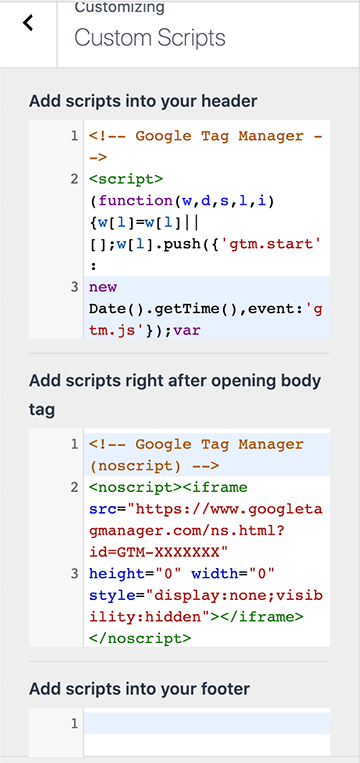This screenshot has width=360, height=763.
Task: Click the Google Tag Manager comment in header editor
Action: pyautogui.click(x=205, y=146)
